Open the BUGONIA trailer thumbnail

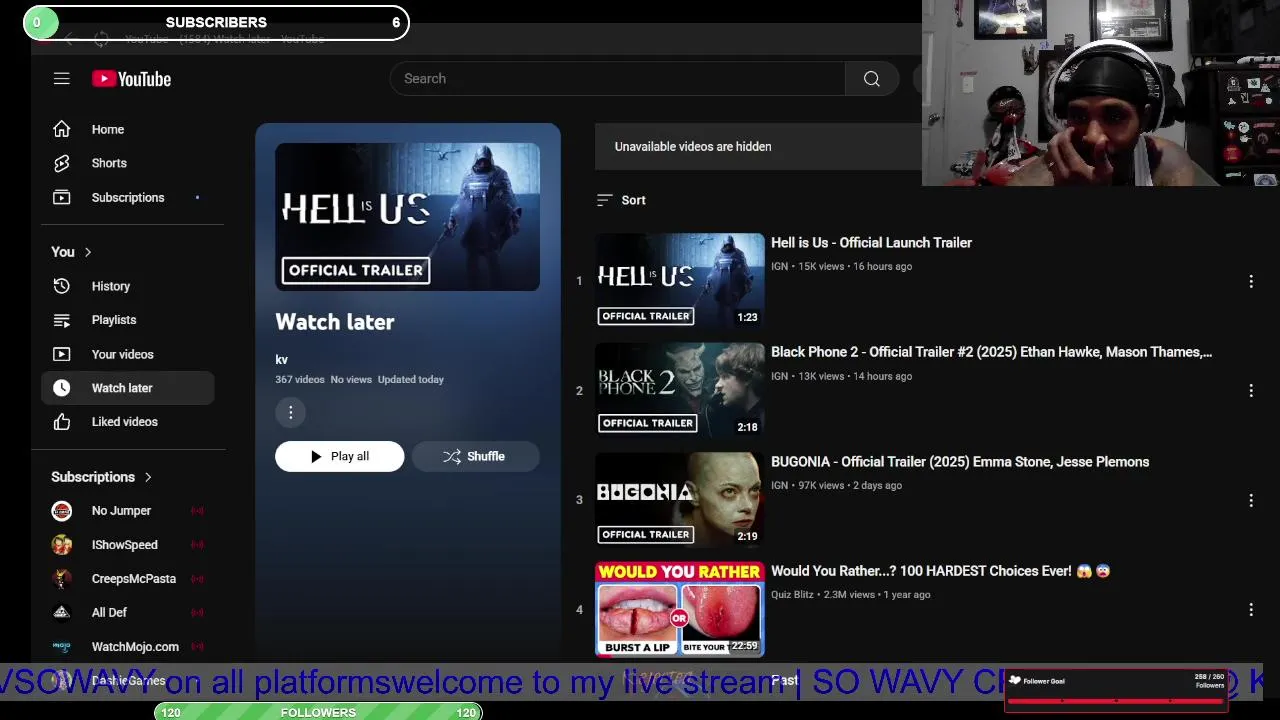[680, 499]
